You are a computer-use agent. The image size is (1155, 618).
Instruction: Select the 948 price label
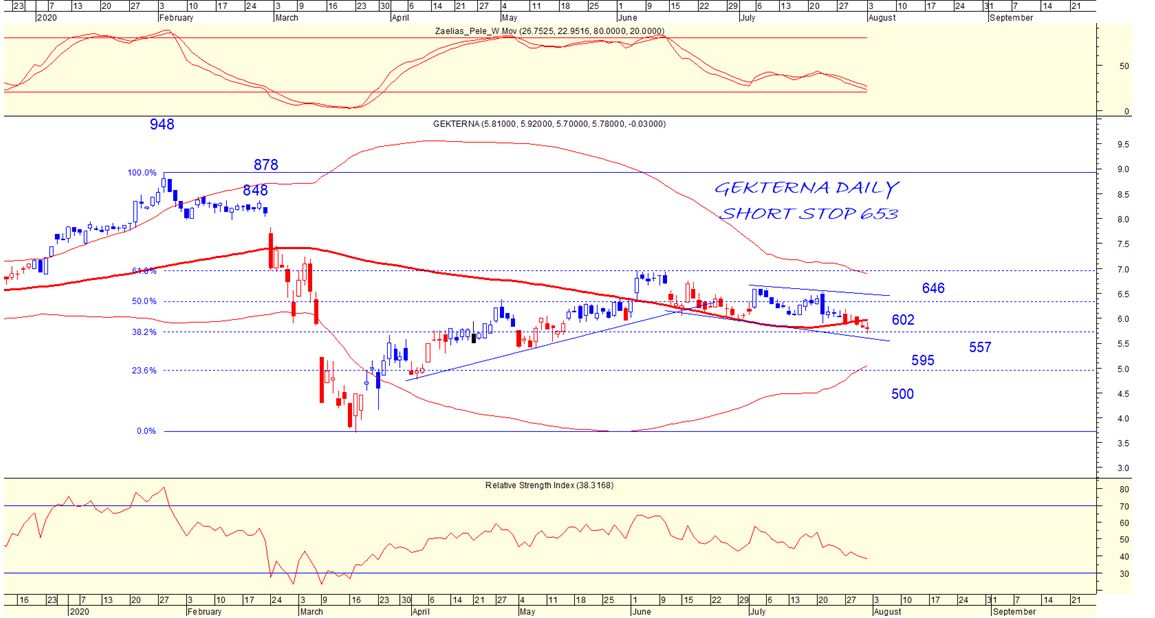point(162,125)
